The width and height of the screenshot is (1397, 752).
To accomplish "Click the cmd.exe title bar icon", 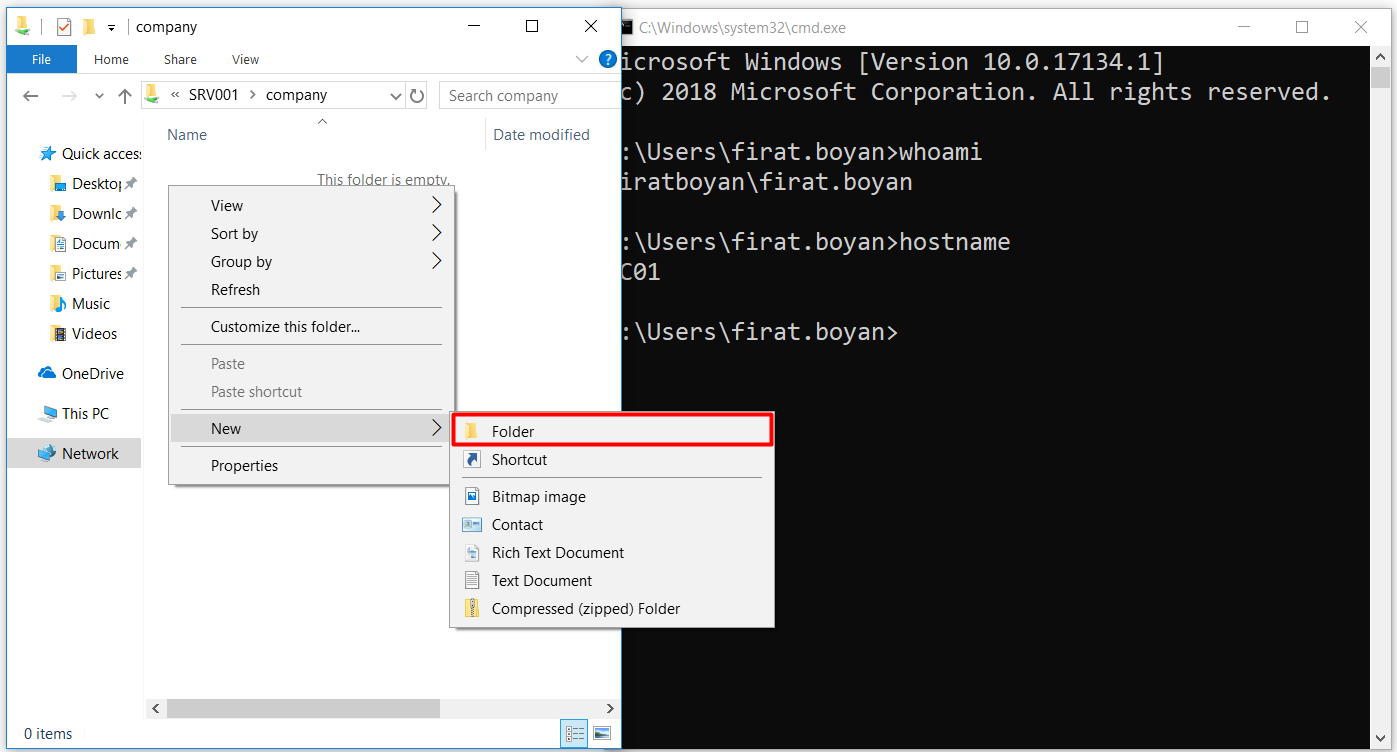I will [626, 28].
